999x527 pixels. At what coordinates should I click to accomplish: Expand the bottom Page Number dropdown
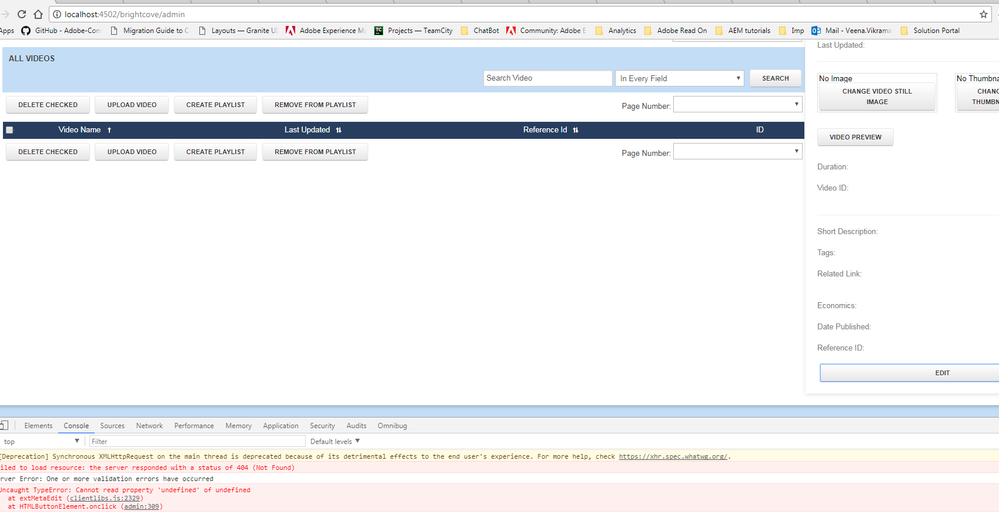[x=737, y=152]
